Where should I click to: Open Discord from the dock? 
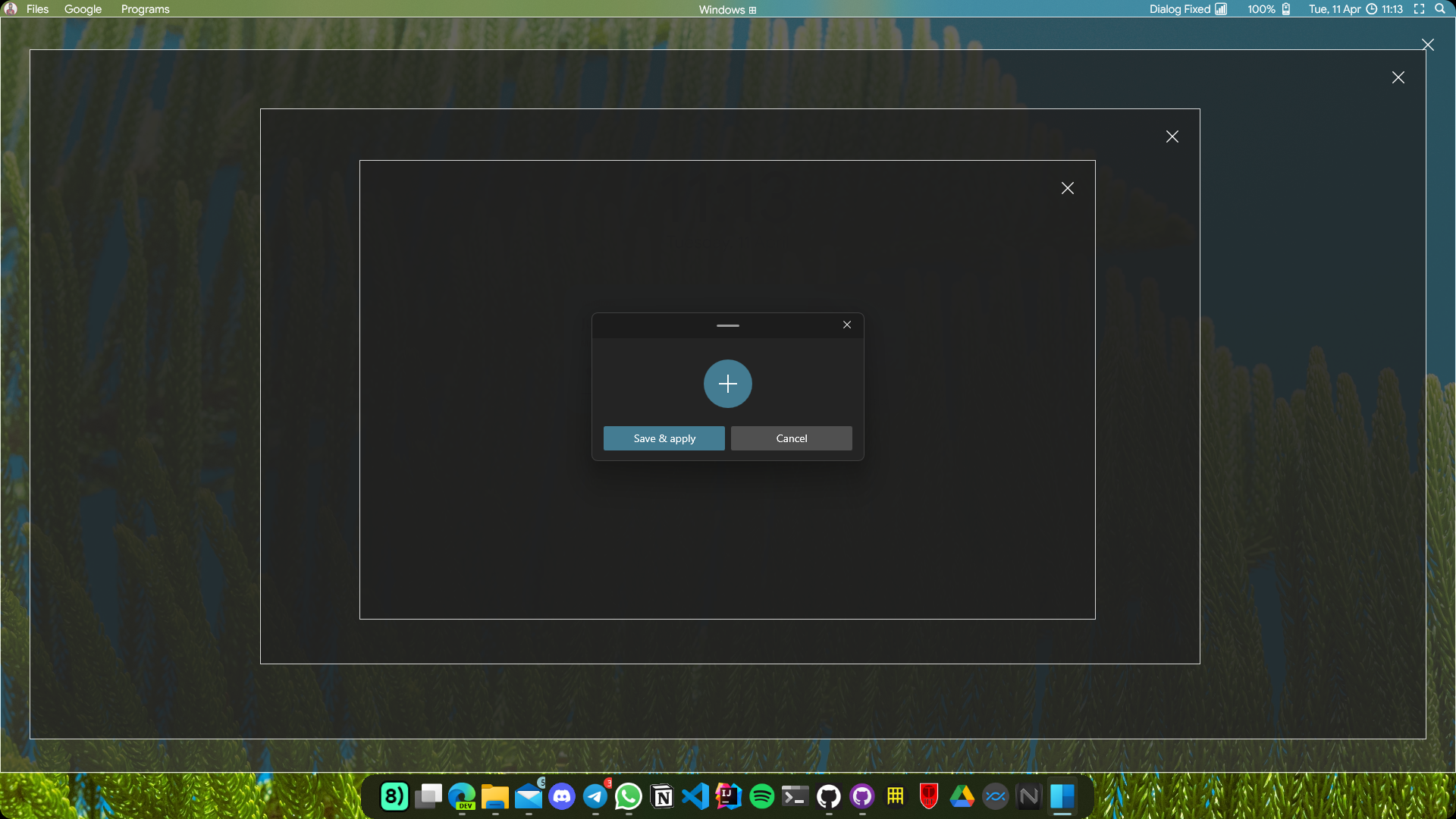click(x=562, y=796)
